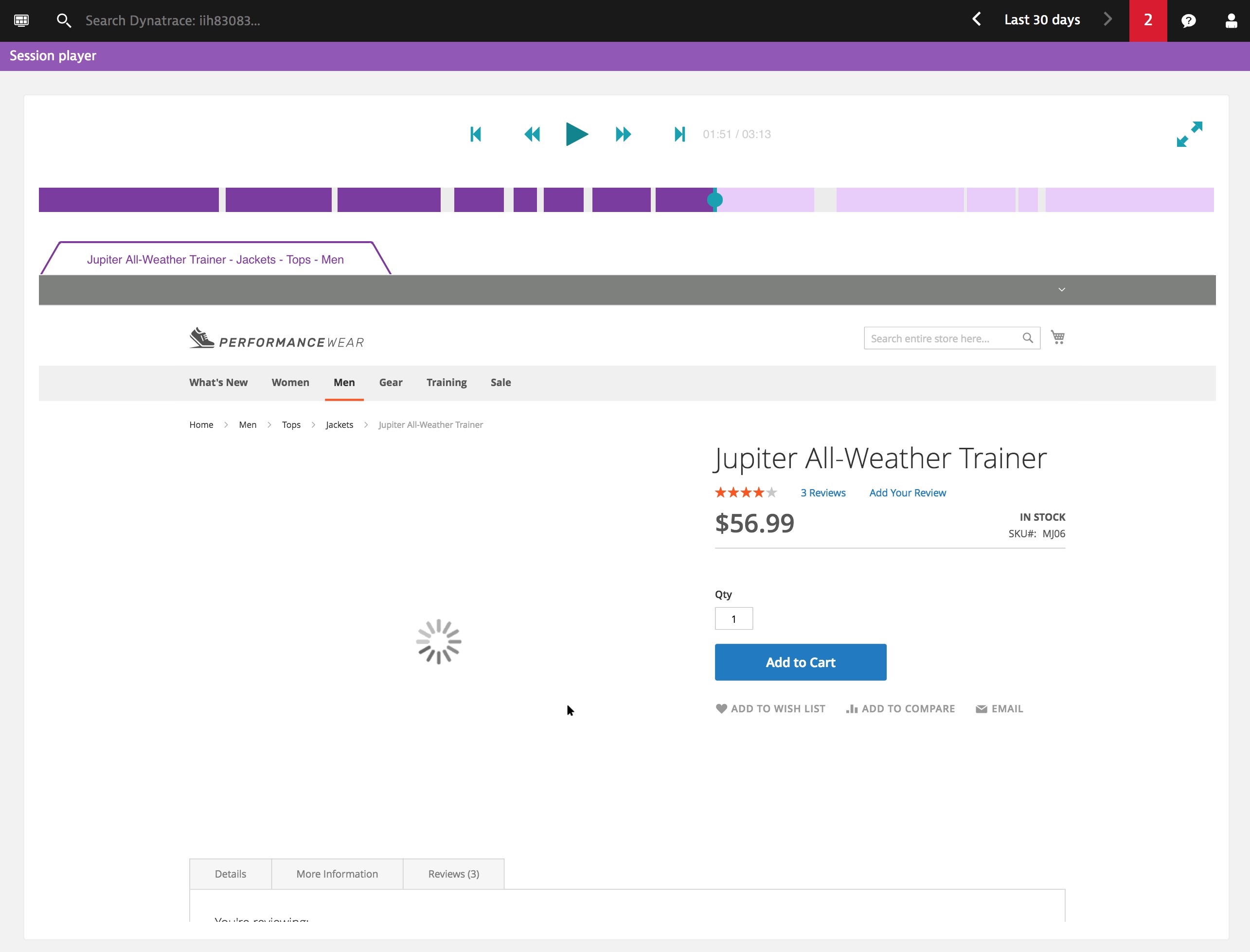Click the Add Your Review link

(x=908, y=493)
